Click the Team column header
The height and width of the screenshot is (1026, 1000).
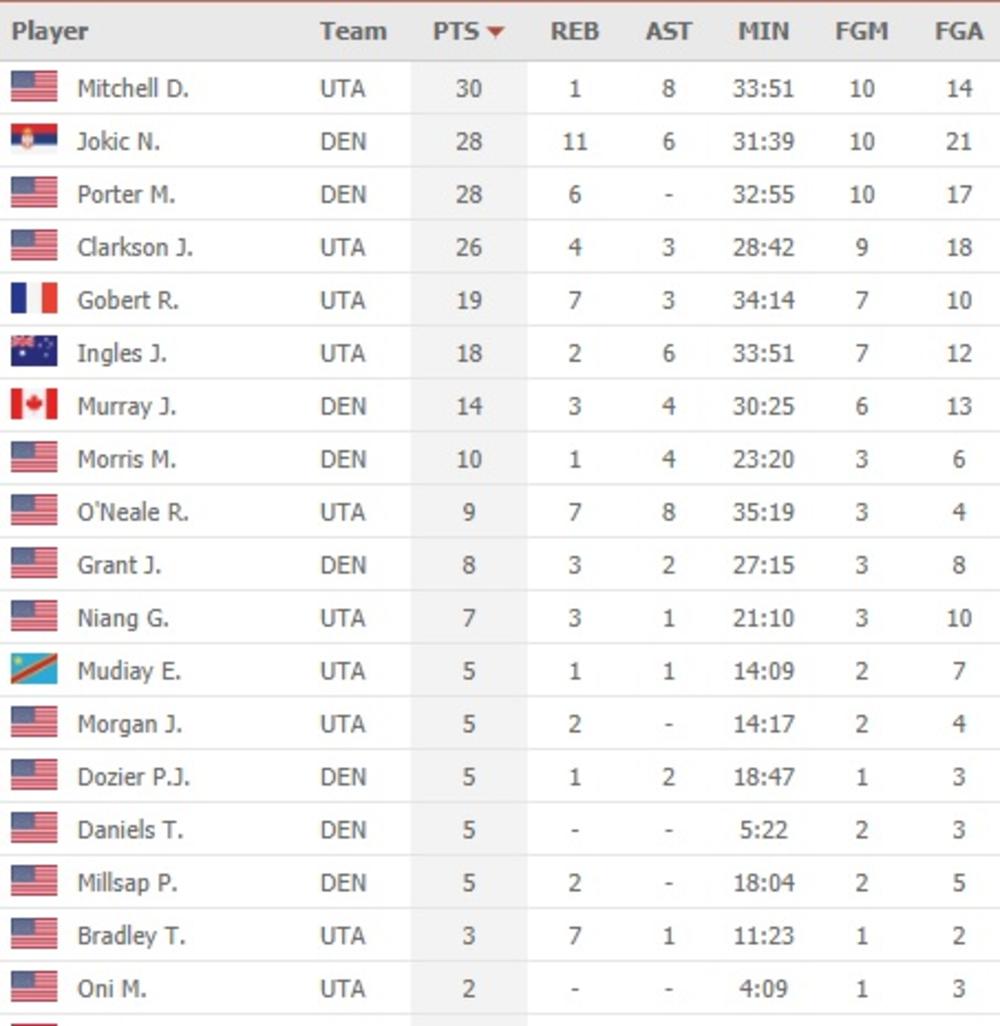[353, 31]
